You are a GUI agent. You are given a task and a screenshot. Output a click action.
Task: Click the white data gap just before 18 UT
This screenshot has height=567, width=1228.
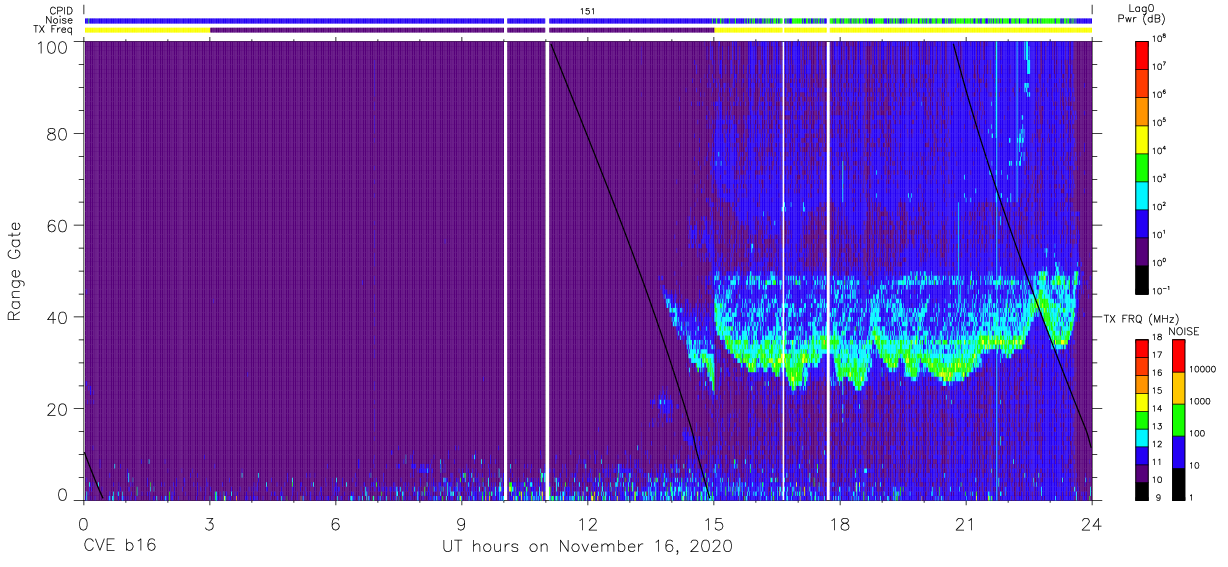(x=828, y=270)
